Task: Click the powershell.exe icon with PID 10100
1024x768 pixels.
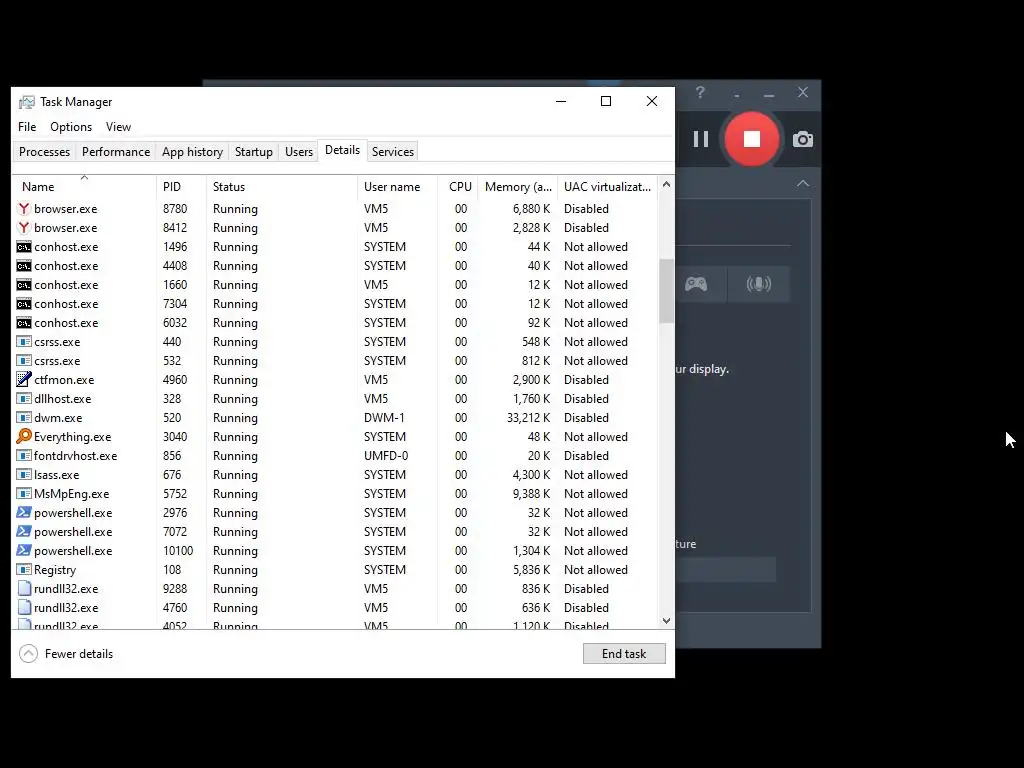Action: coord(24,551)
